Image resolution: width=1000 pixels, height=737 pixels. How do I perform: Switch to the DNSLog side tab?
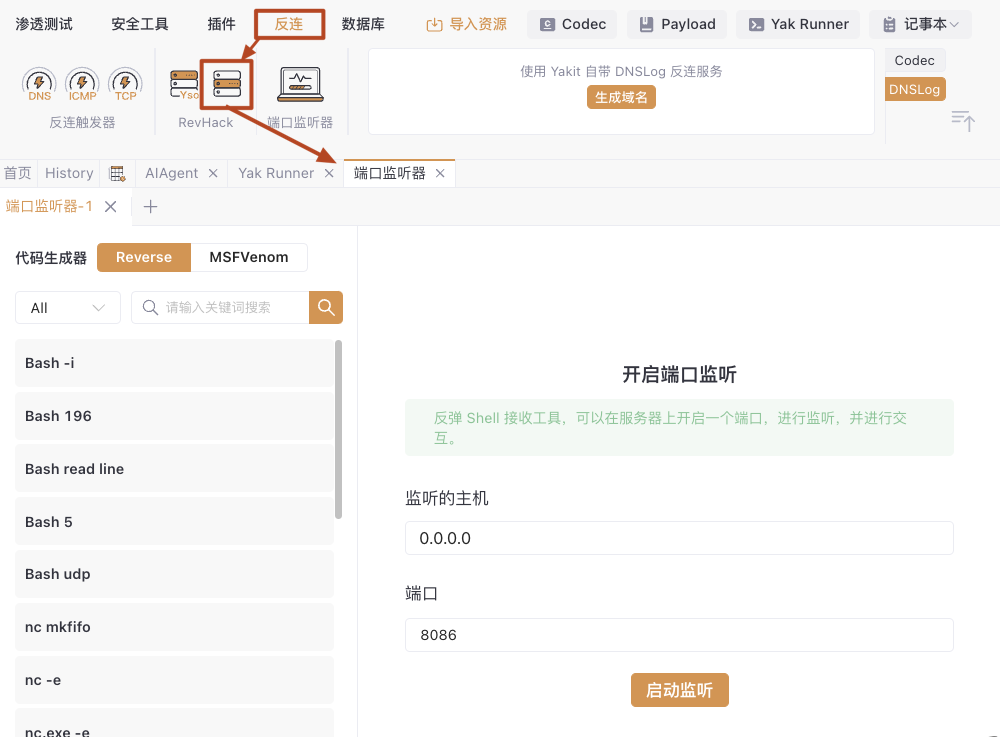coord(915,89)
